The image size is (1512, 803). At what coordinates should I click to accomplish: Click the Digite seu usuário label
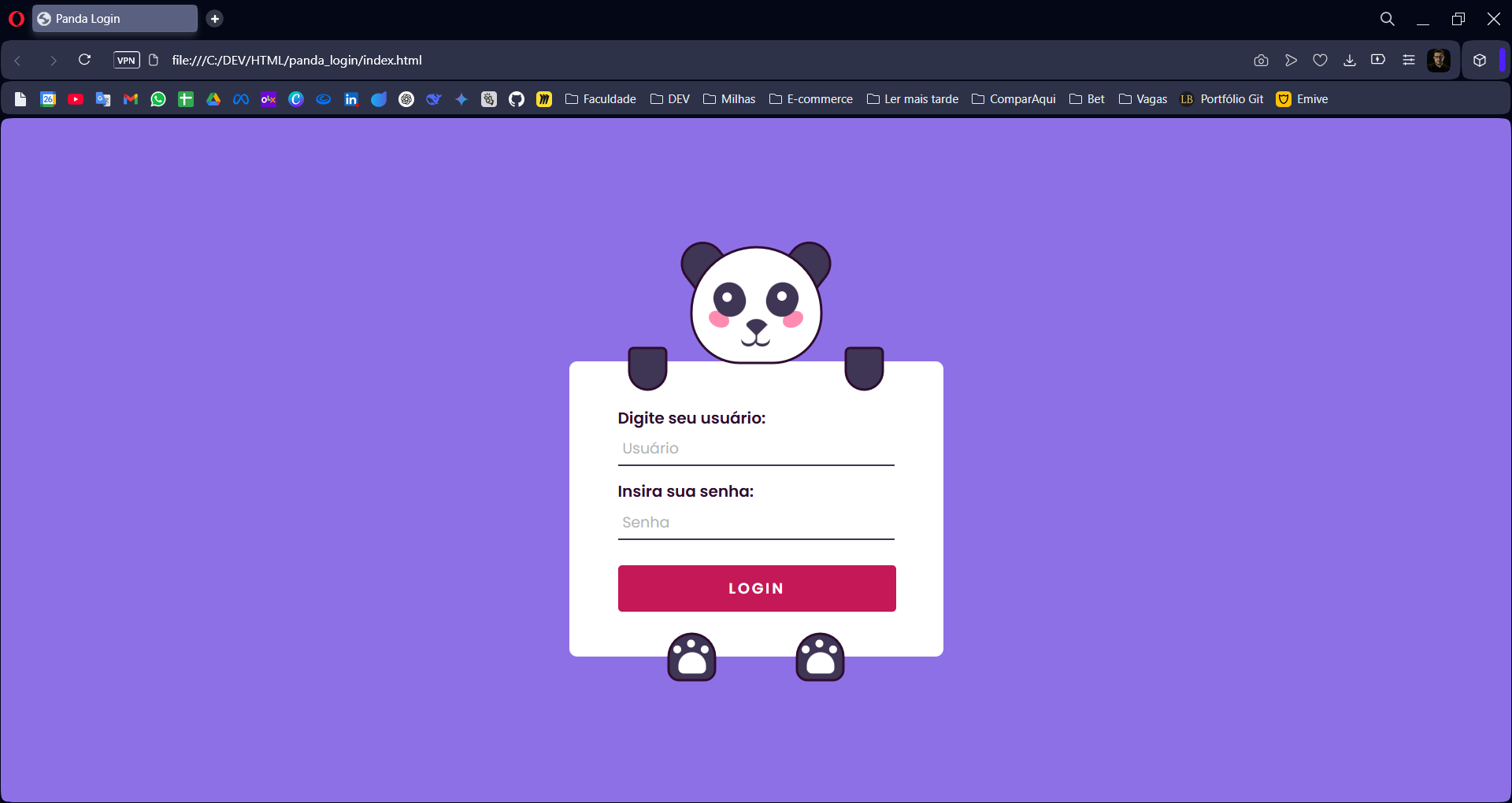tap(691, 418)
